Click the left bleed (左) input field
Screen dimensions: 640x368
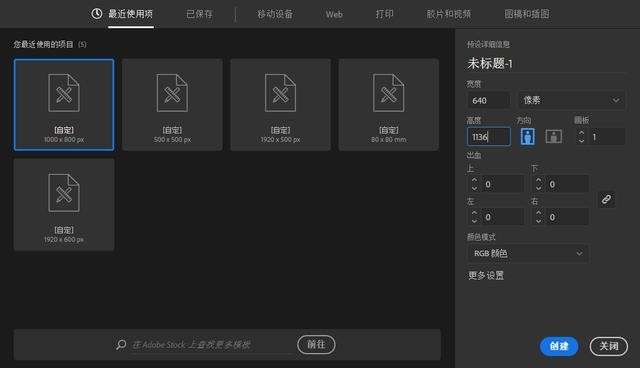tap(502, 217)
